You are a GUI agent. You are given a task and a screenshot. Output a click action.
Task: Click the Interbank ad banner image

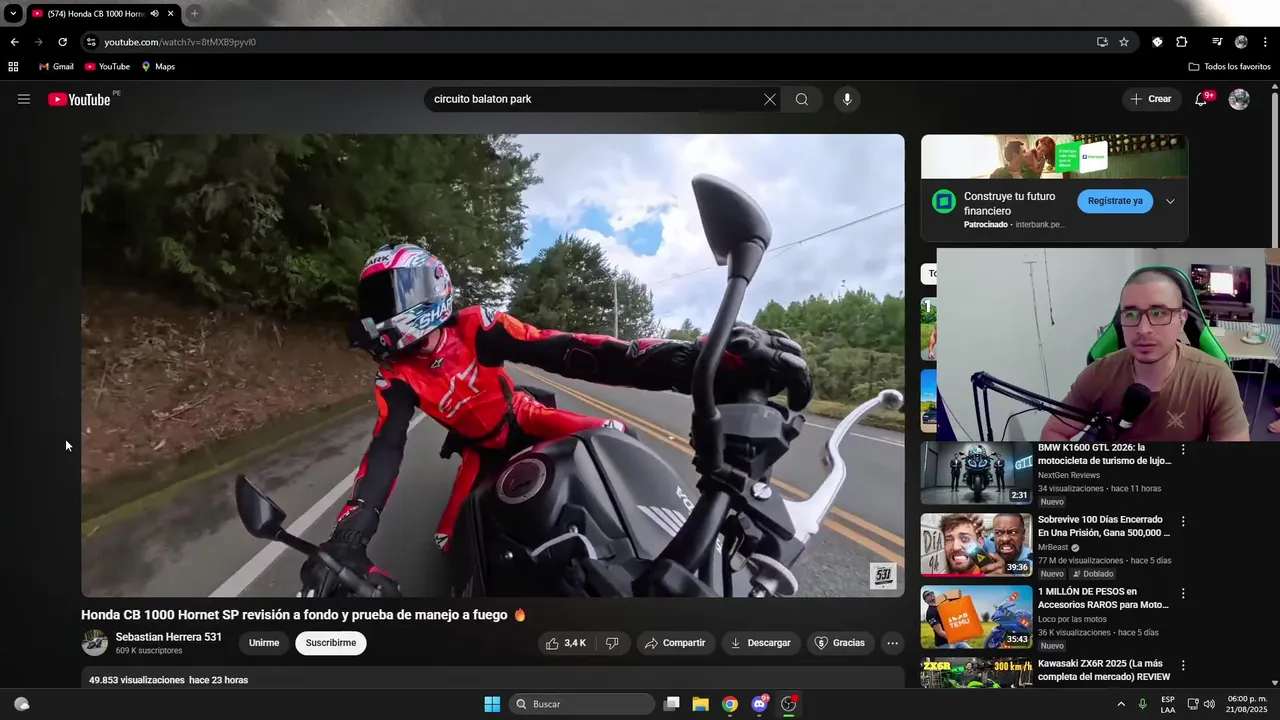tap(1054, 156)
